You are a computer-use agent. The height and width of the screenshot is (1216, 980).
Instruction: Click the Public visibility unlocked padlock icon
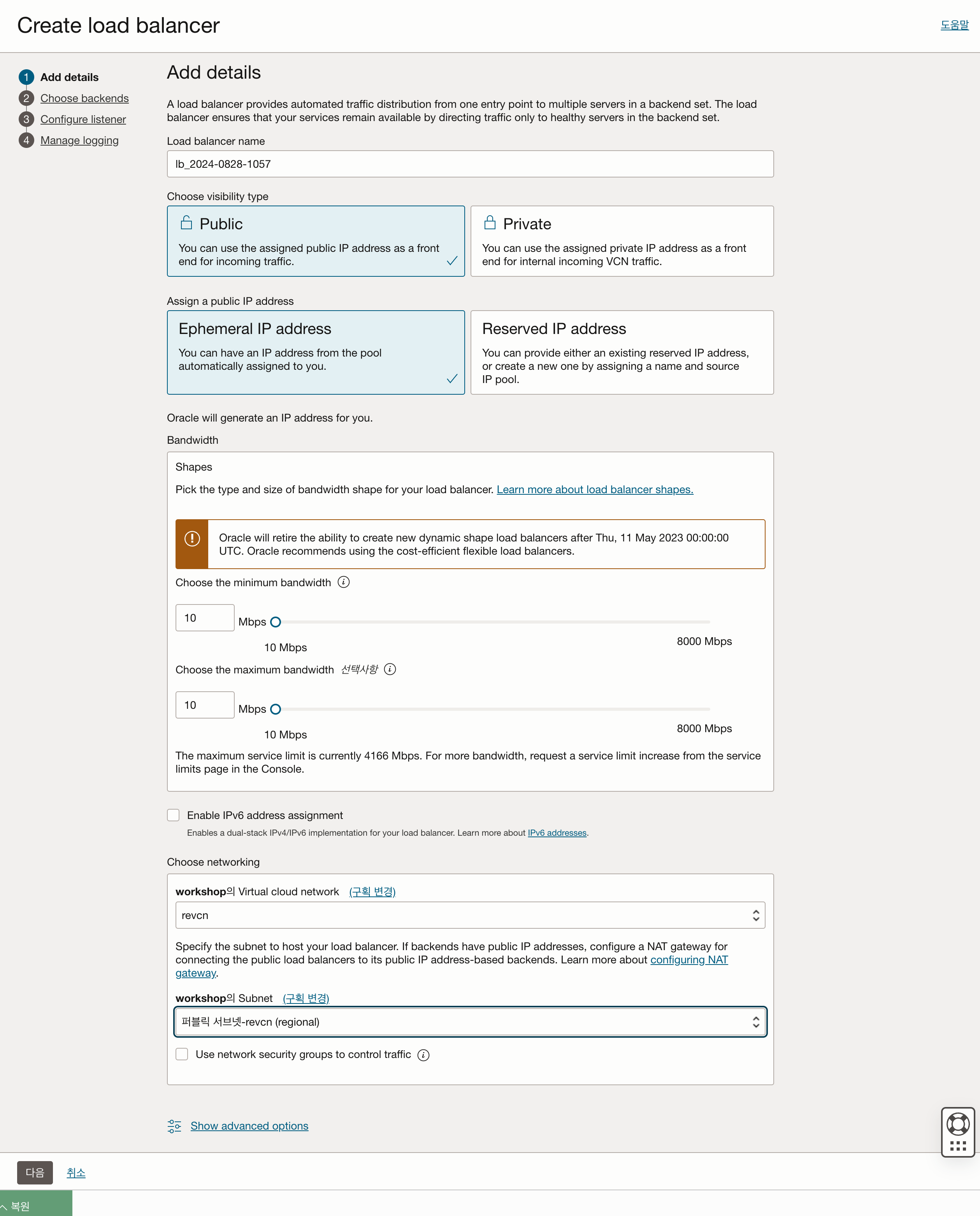click(x=186, y=223)
